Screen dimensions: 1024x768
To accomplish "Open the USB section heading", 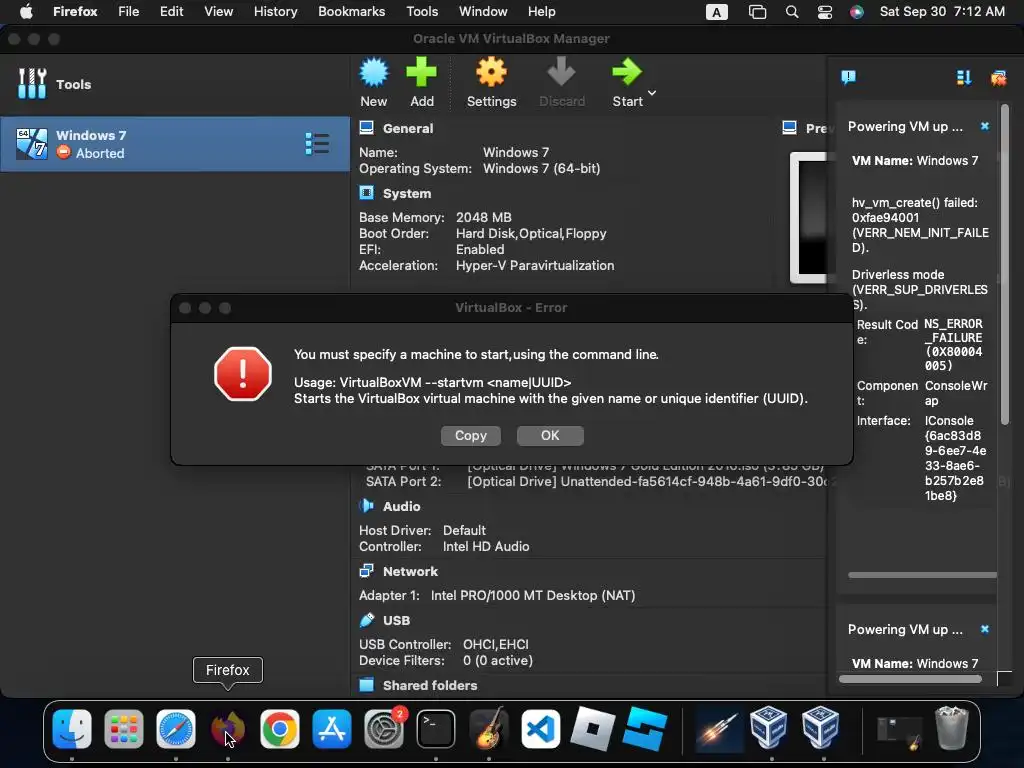I will (396, 620).
